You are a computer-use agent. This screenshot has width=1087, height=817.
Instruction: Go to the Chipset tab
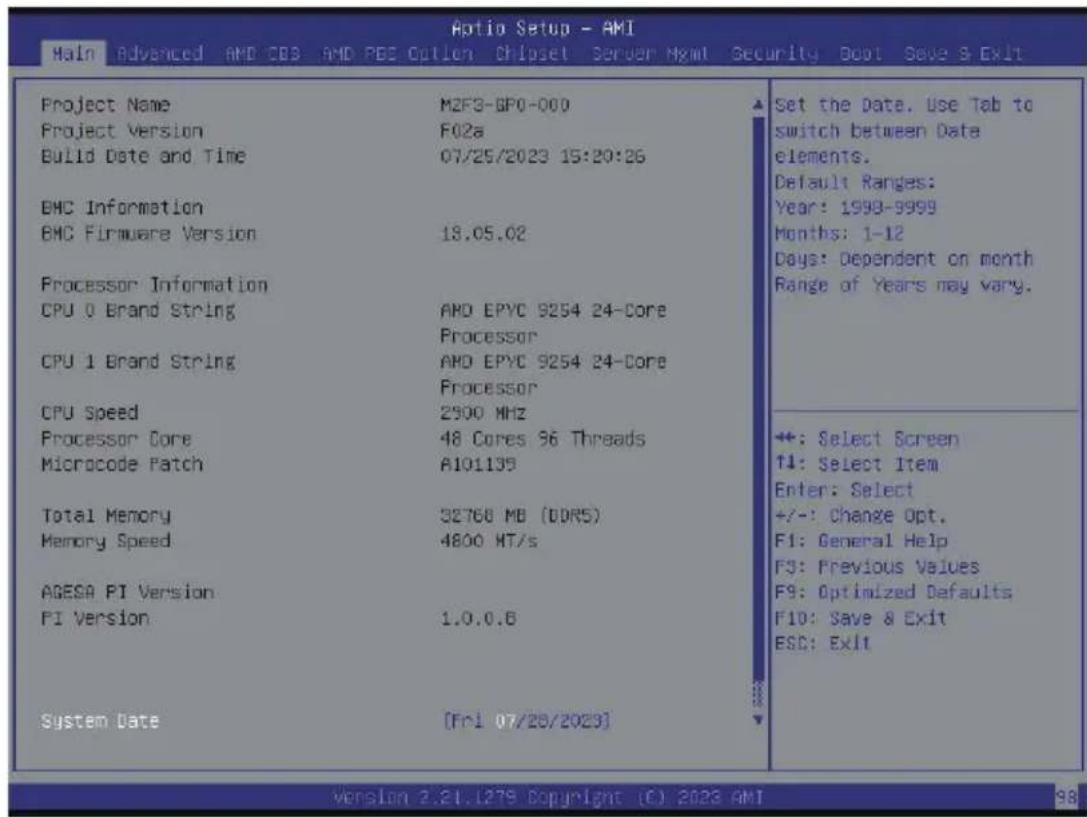point(532,53)
